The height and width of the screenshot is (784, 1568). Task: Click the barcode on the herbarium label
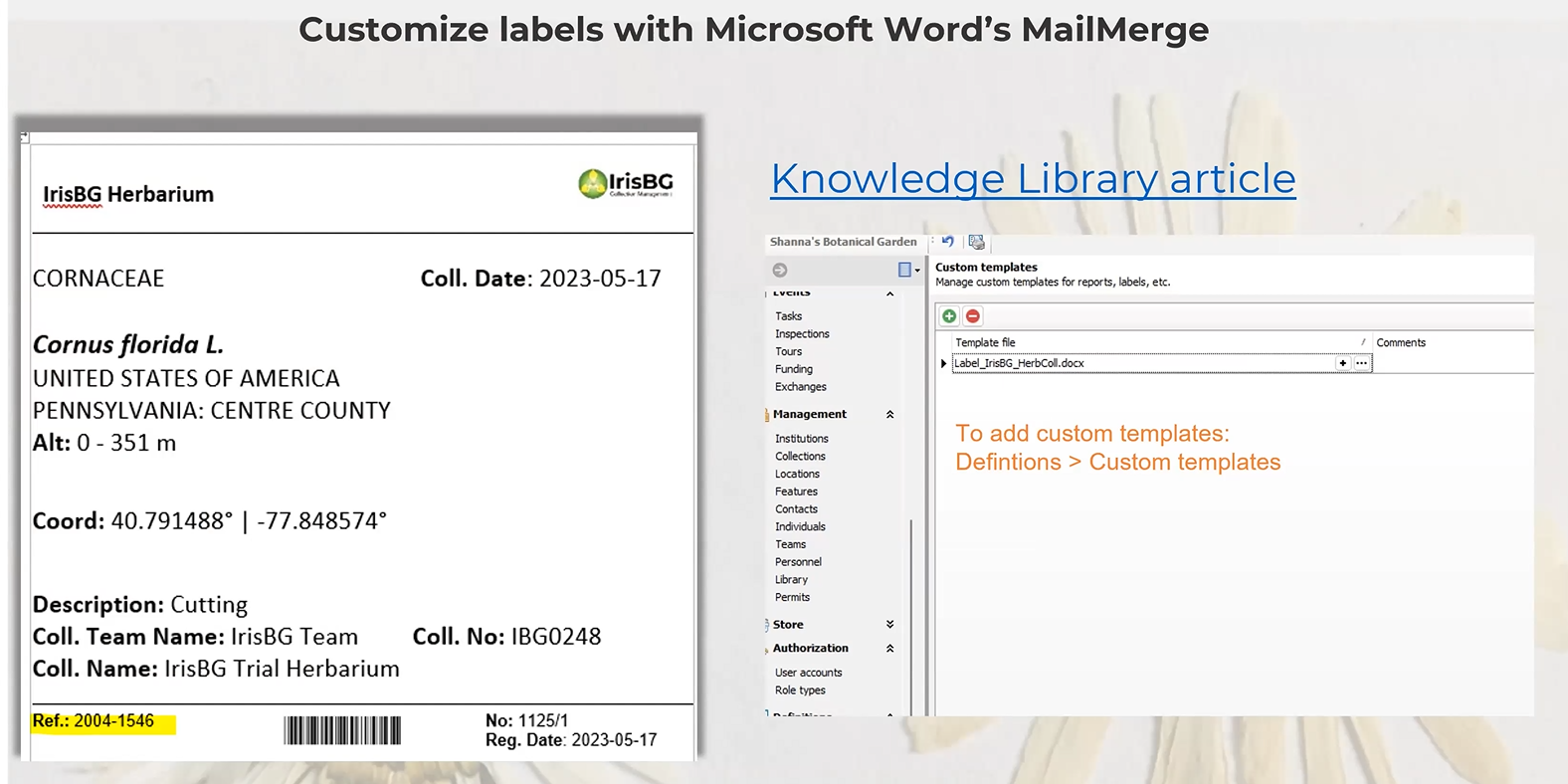pos(342,730)
